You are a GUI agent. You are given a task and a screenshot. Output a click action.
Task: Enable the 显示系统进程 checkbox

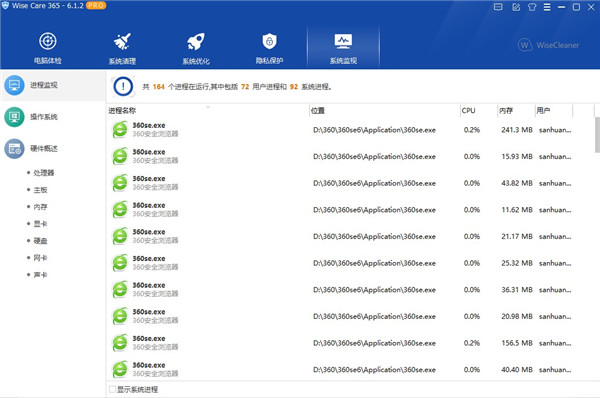click(x=112, y=389)
